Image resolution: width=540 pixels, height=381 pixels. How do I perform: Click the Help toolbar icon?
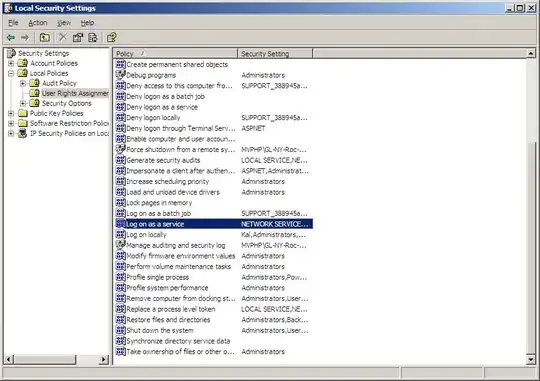coord(112,37)
